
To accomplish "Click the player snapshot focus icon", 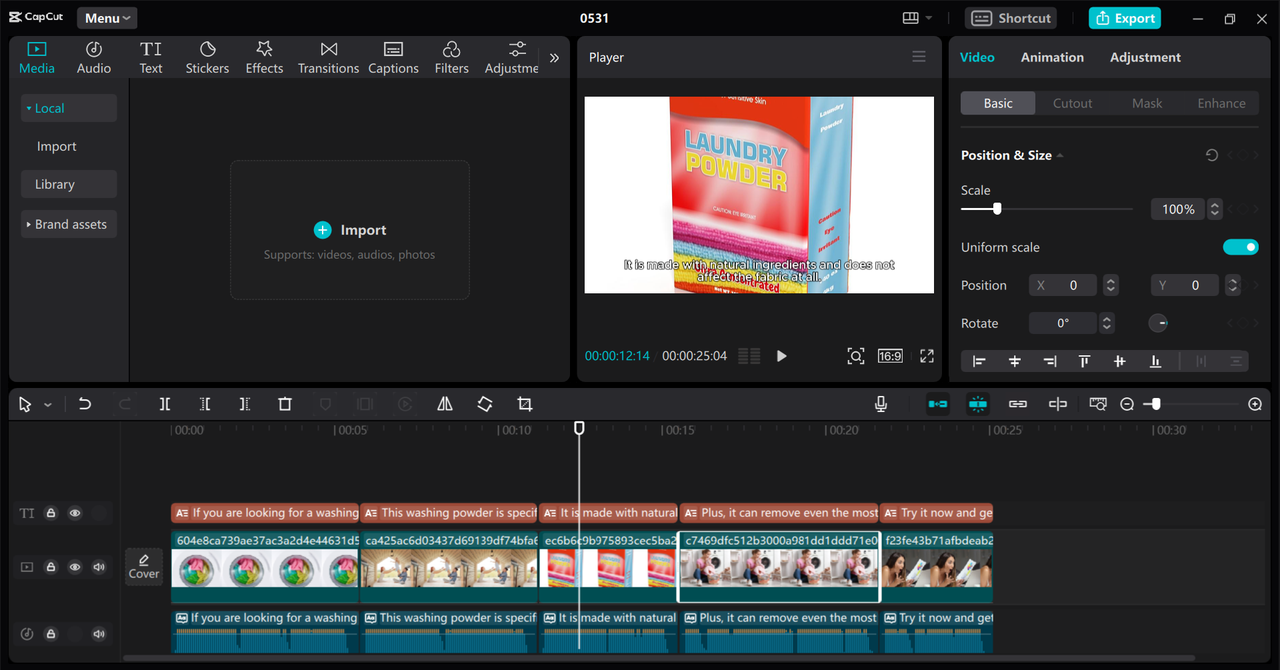I will tap(855, 356).
